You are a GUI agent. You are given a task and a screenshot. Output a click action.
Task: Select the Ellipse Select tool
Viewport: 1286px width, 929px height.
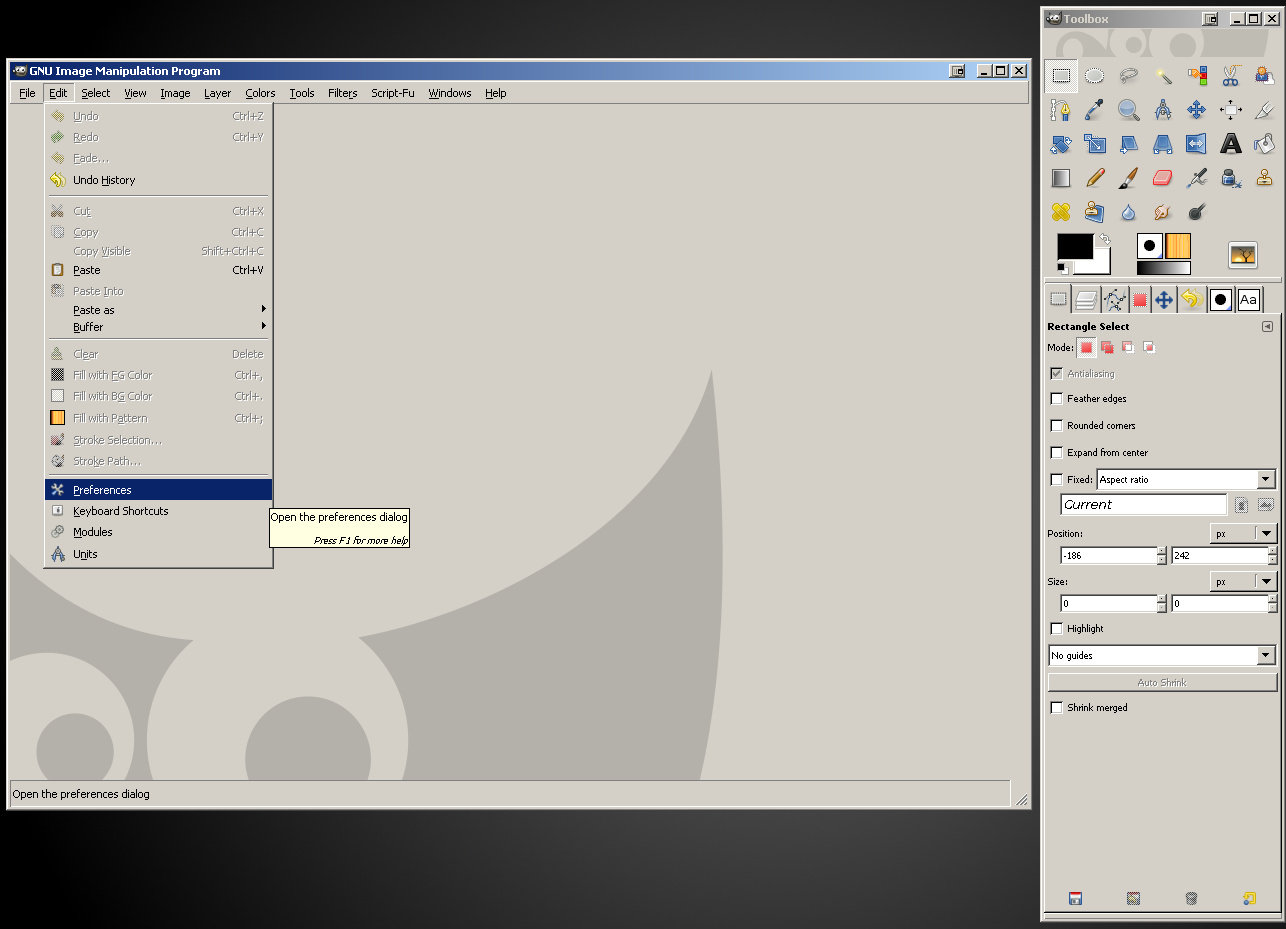(x=1095, y=76)
